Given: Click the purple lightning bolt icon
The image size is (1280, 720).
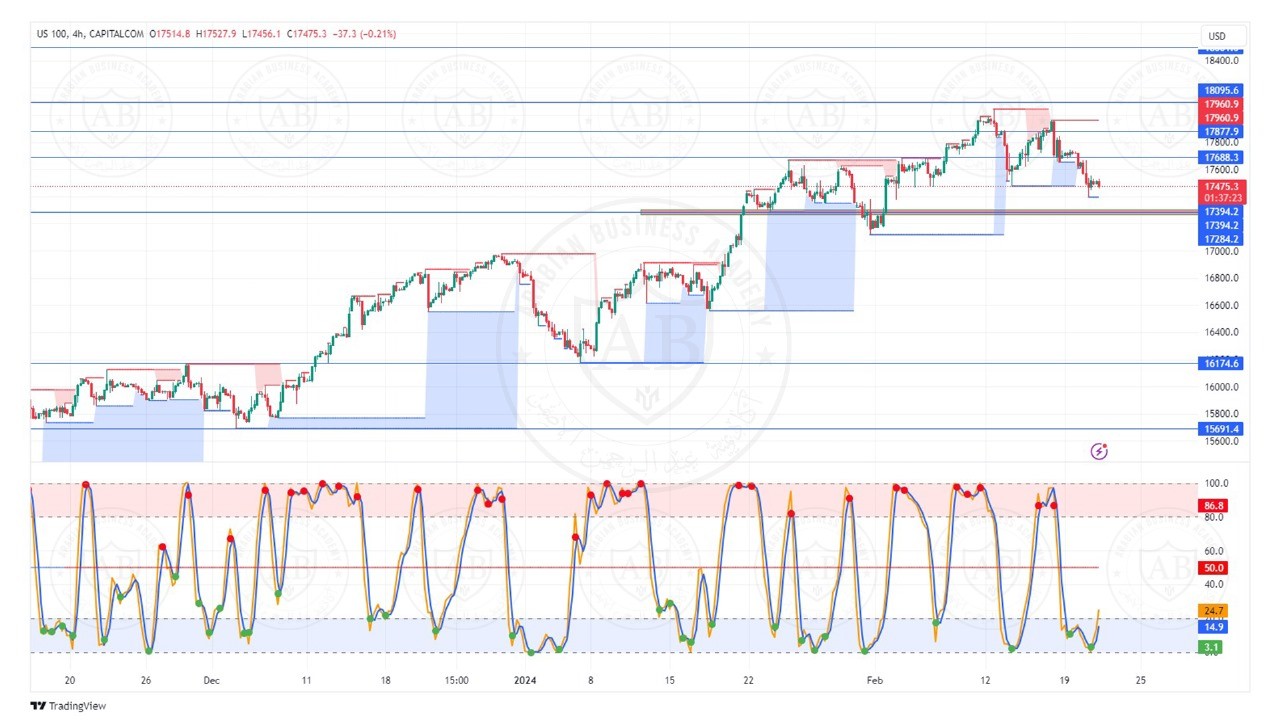Looking at the screenshot, I should (x=1099, y=451).
